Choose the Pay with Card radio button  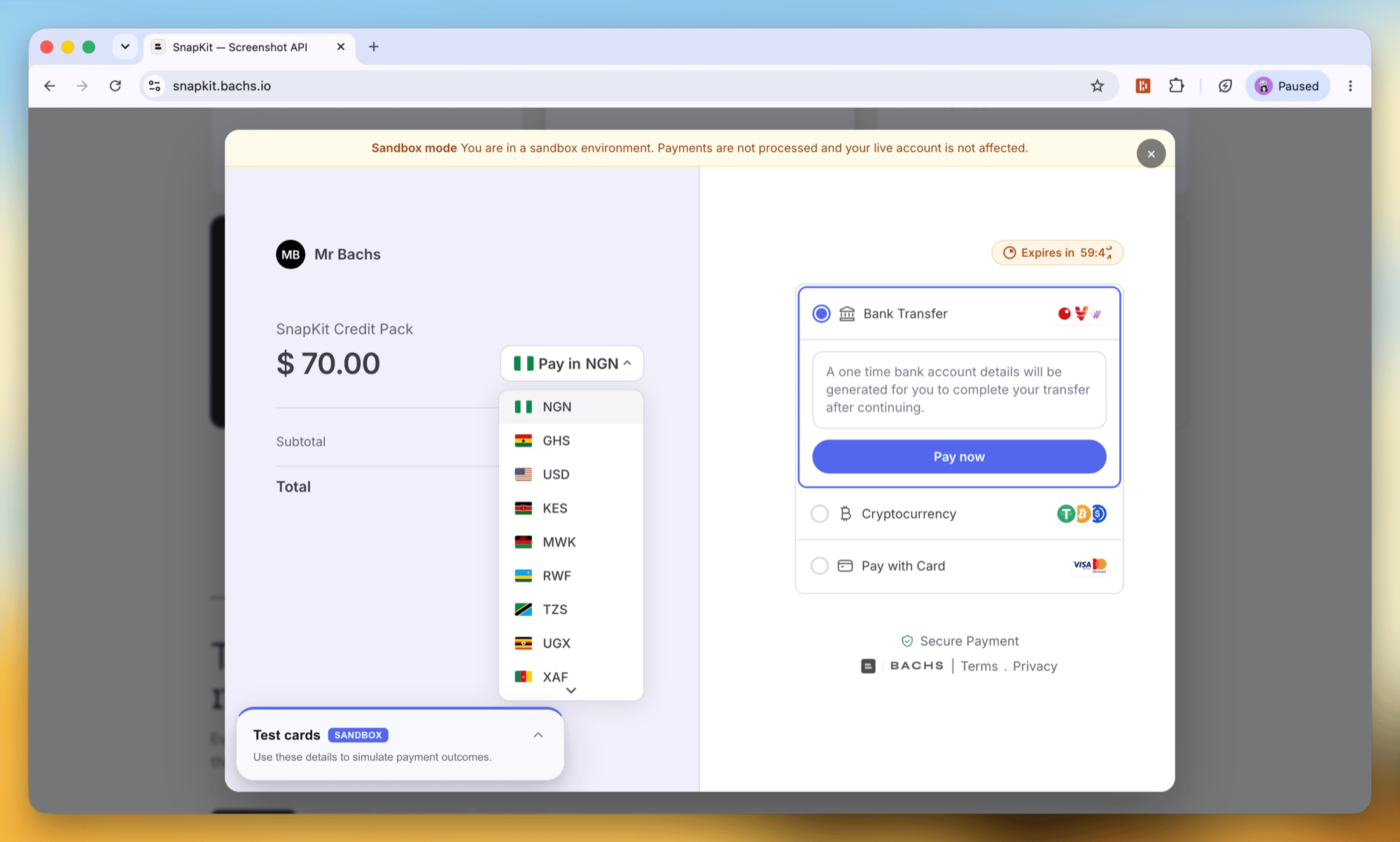tap(820, 566)
